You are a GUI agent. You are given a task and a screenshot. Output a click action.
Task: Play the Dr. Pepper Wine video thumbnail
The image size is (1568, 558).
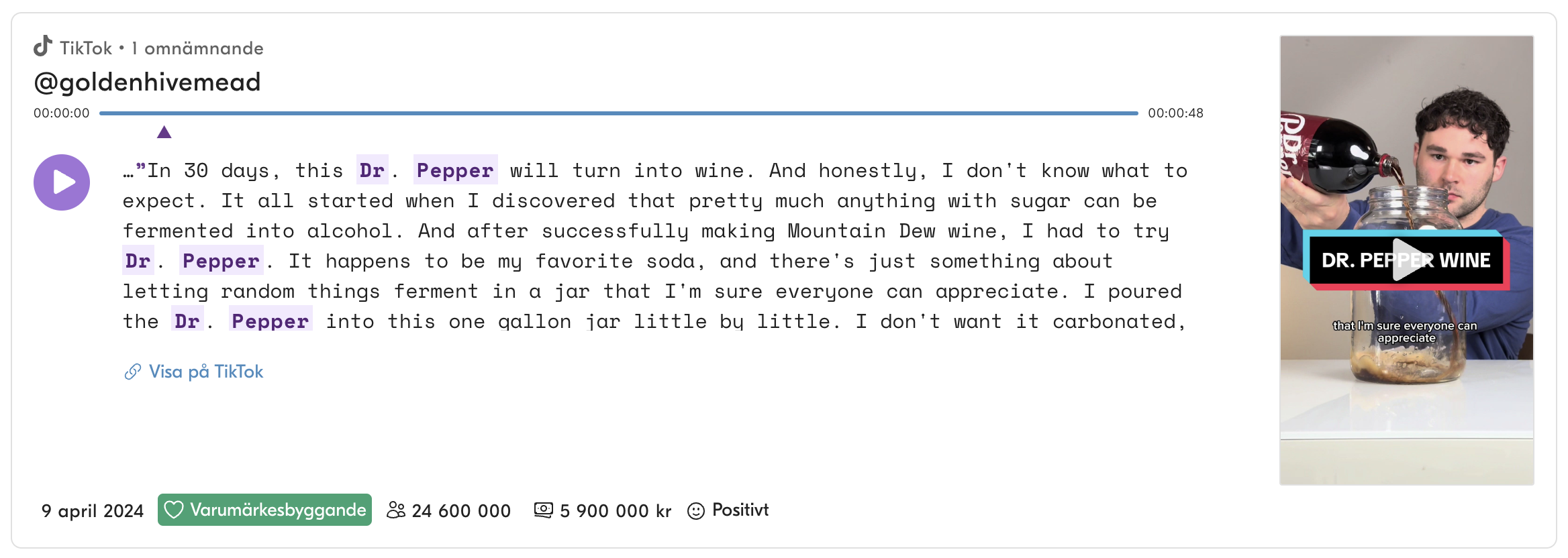tap(1407, 260)
